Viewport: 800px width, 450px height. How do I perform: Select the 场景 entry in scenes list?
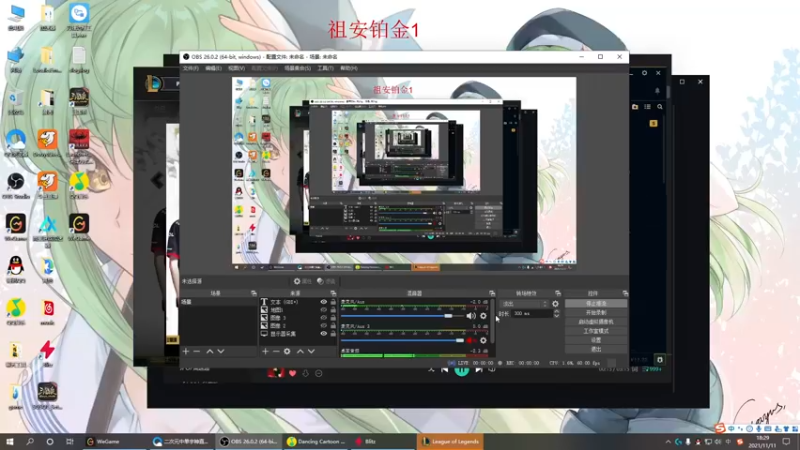coord(218,302)
